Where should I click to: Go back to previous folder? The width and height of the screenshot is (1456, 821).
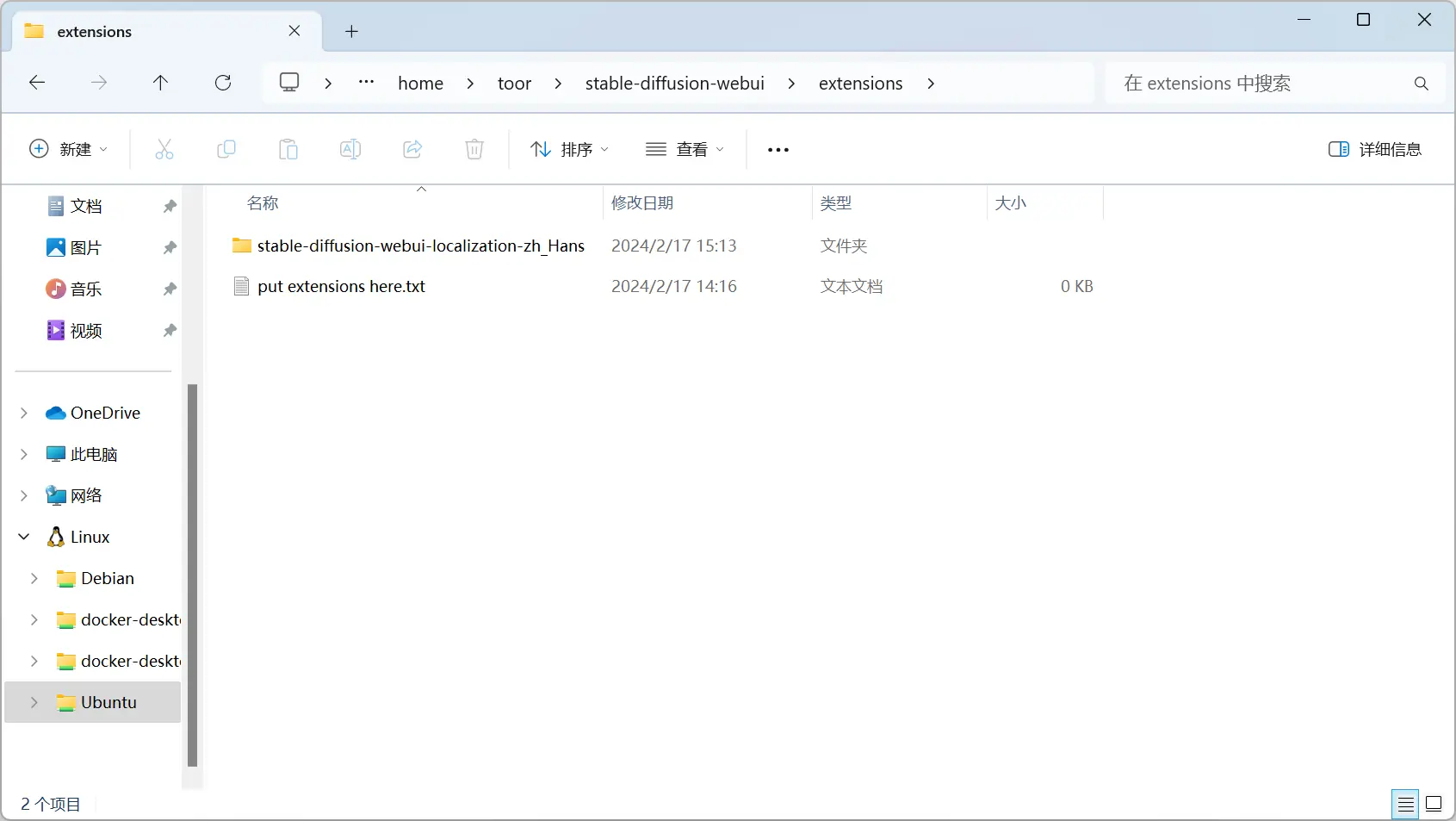tap(37, 83)
